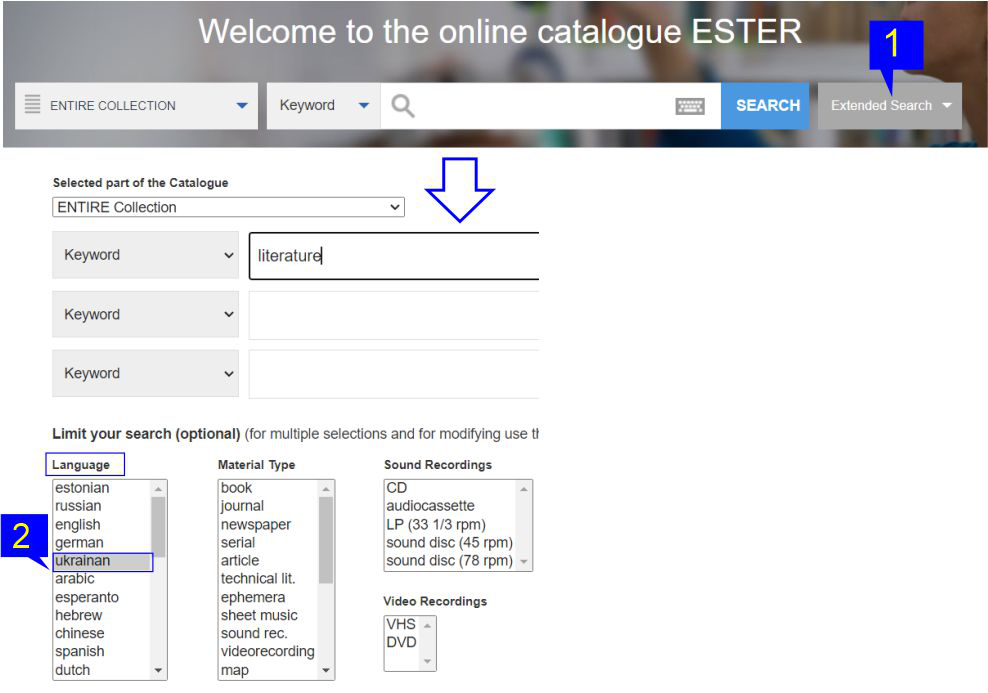Viewport: 988px width, 693px height.
Task: Select 'article' in the Material Type list
Action: point(239,561)
